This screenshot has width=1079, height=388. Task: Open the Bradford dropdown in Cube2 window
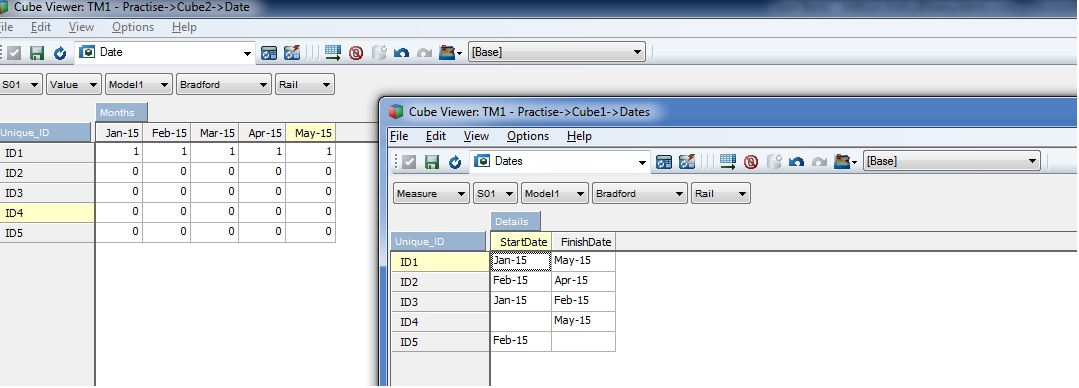click(223, 85)
